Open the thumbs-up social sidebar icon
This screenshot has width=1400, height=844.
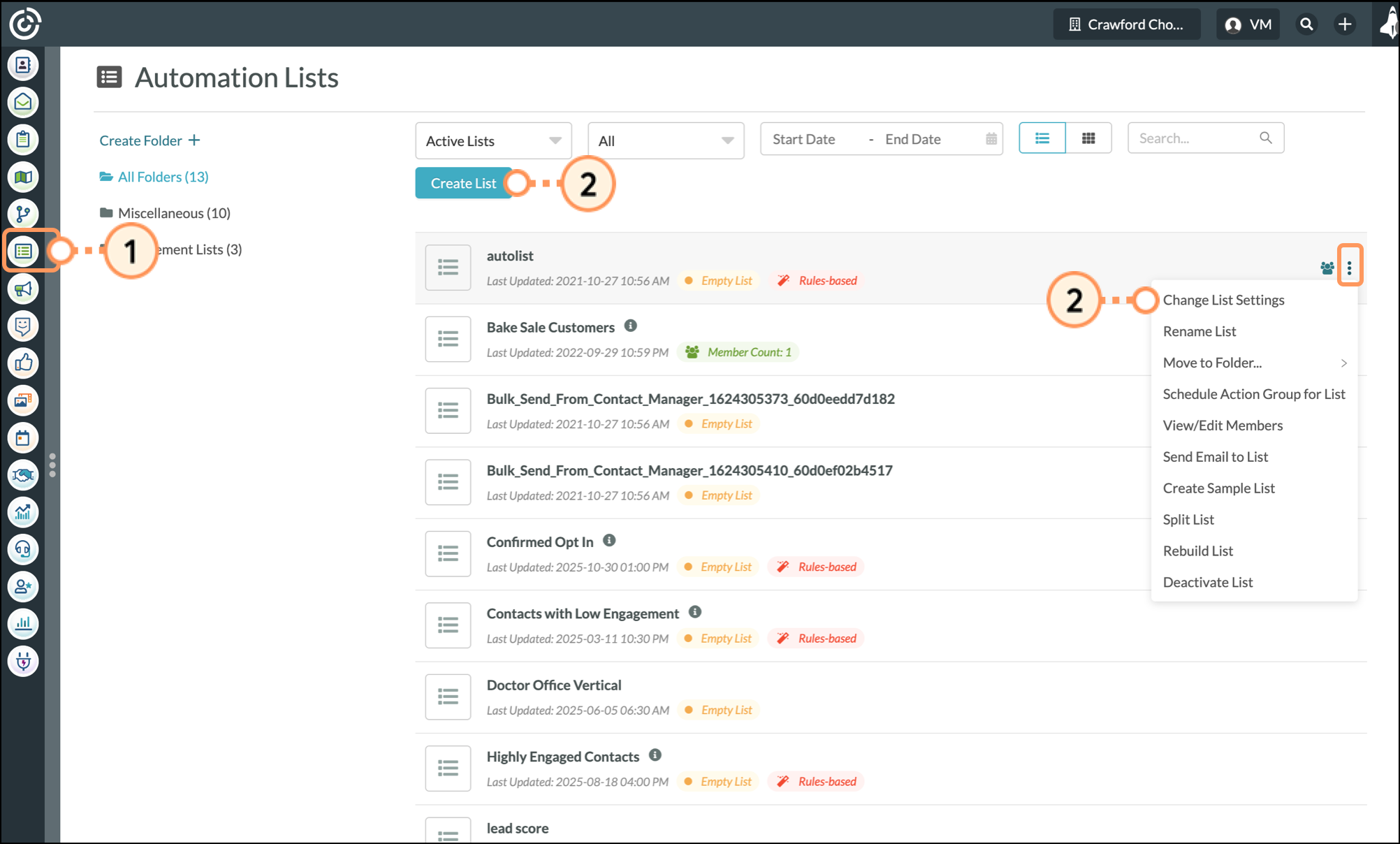pyautogui.click(x=23, y=363)
